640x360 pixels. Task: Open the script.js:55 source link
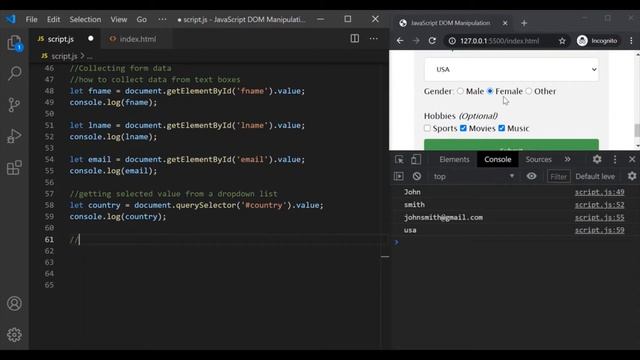pyautogui.click(x=599, y=218)
